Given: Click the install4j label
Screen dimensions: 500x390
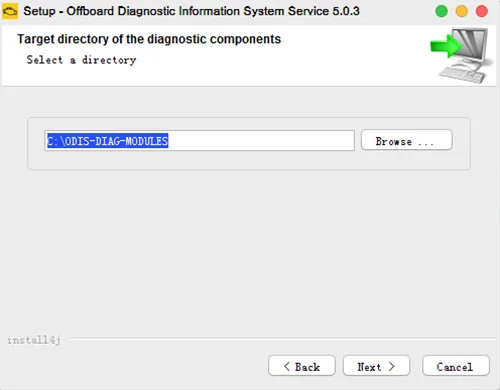Looking at the screenshot, I should coord(34,340).
